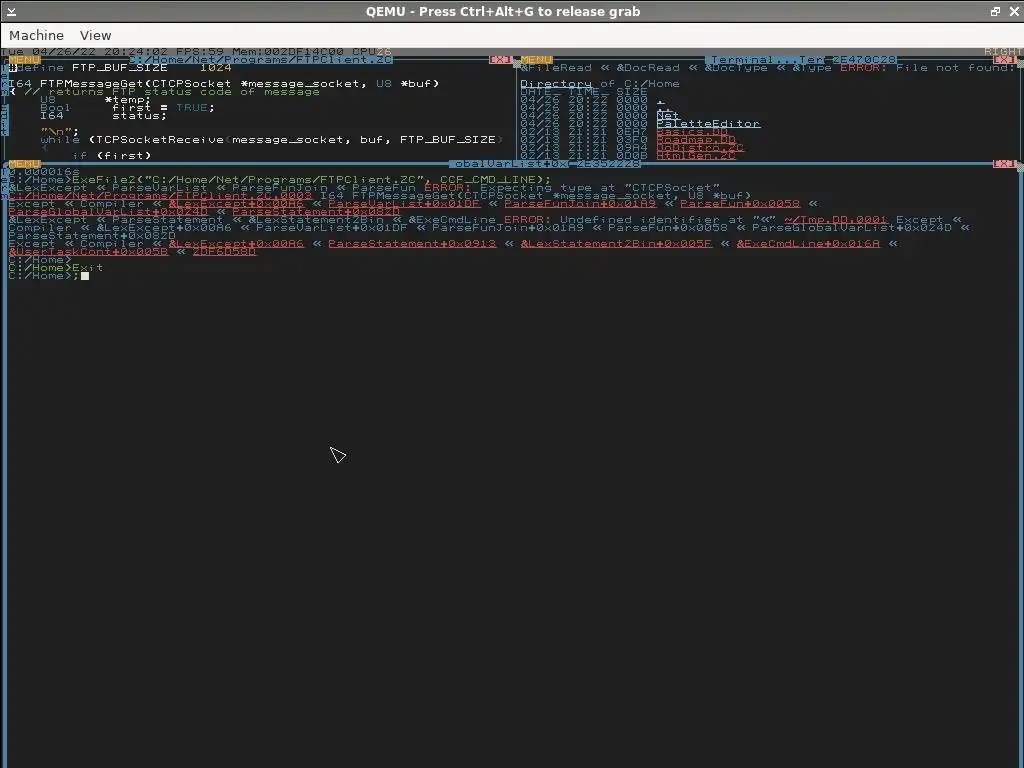1024x768 pixels.
Task: Click the C:/Home> prompt cursor line
Action: 48,276
